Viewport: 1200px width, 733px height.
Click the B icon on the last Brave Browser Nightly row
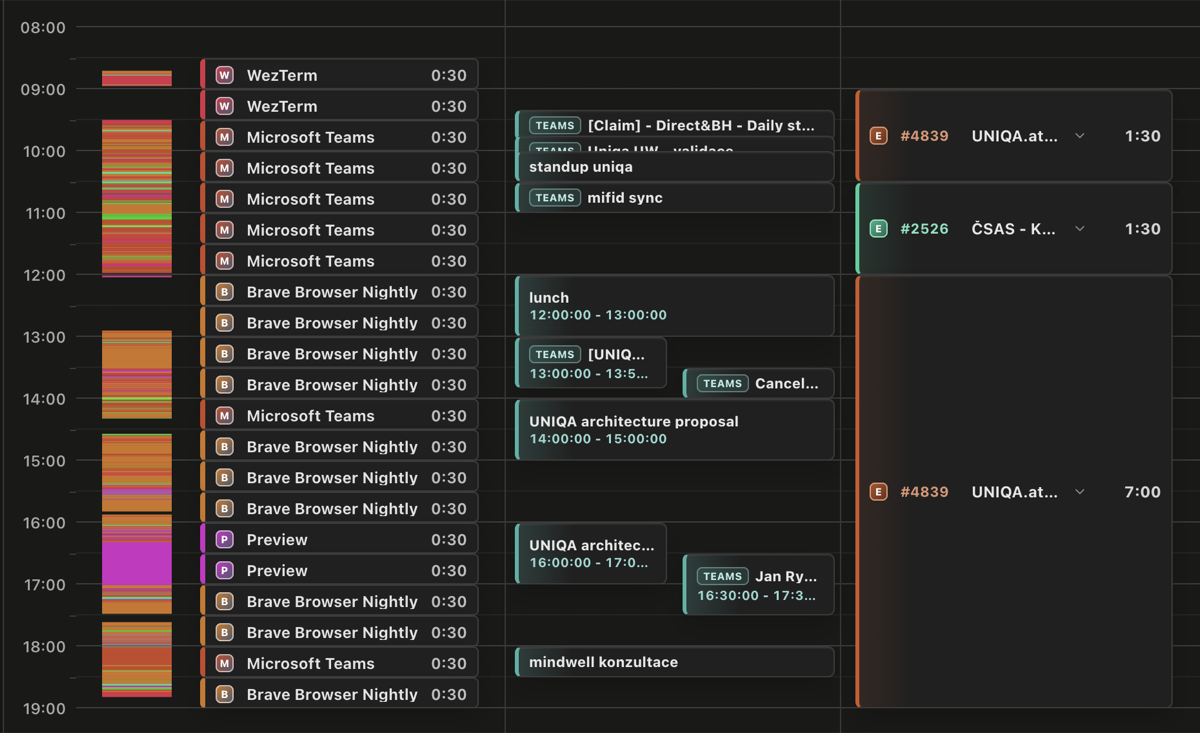[225, 695]
